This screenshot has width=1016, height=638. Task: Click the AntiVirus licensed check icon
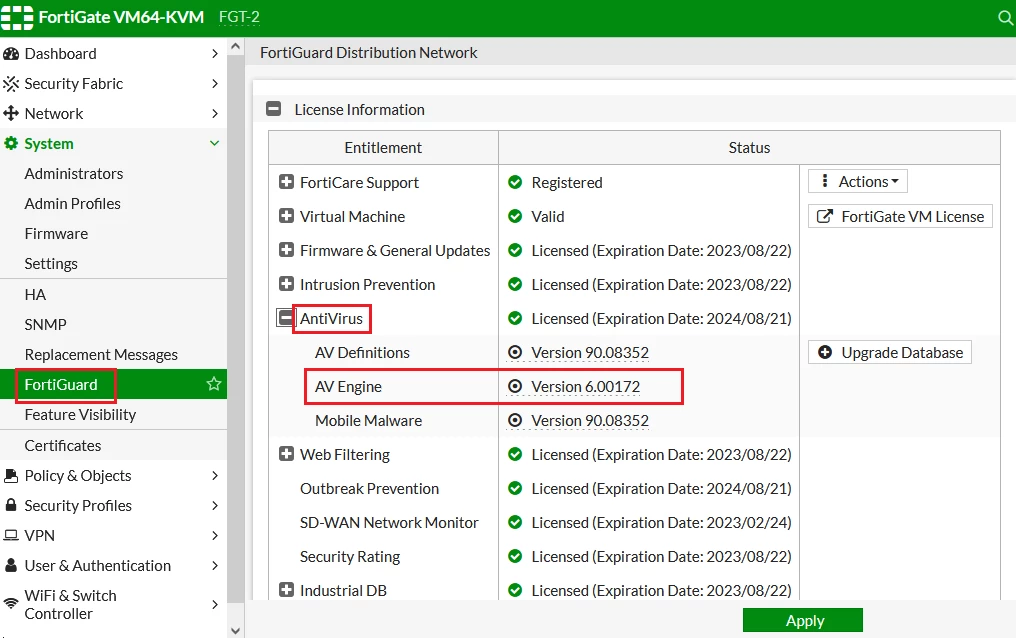[515, 318]
